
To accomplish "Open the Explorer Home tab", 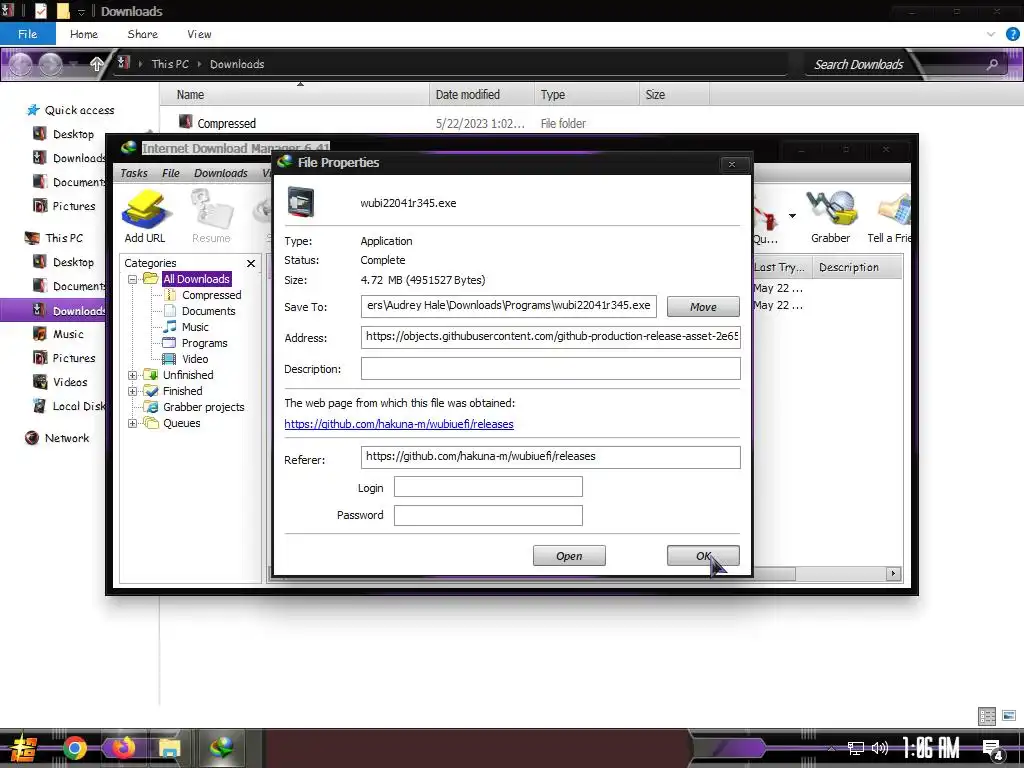I will pos(84,34).
